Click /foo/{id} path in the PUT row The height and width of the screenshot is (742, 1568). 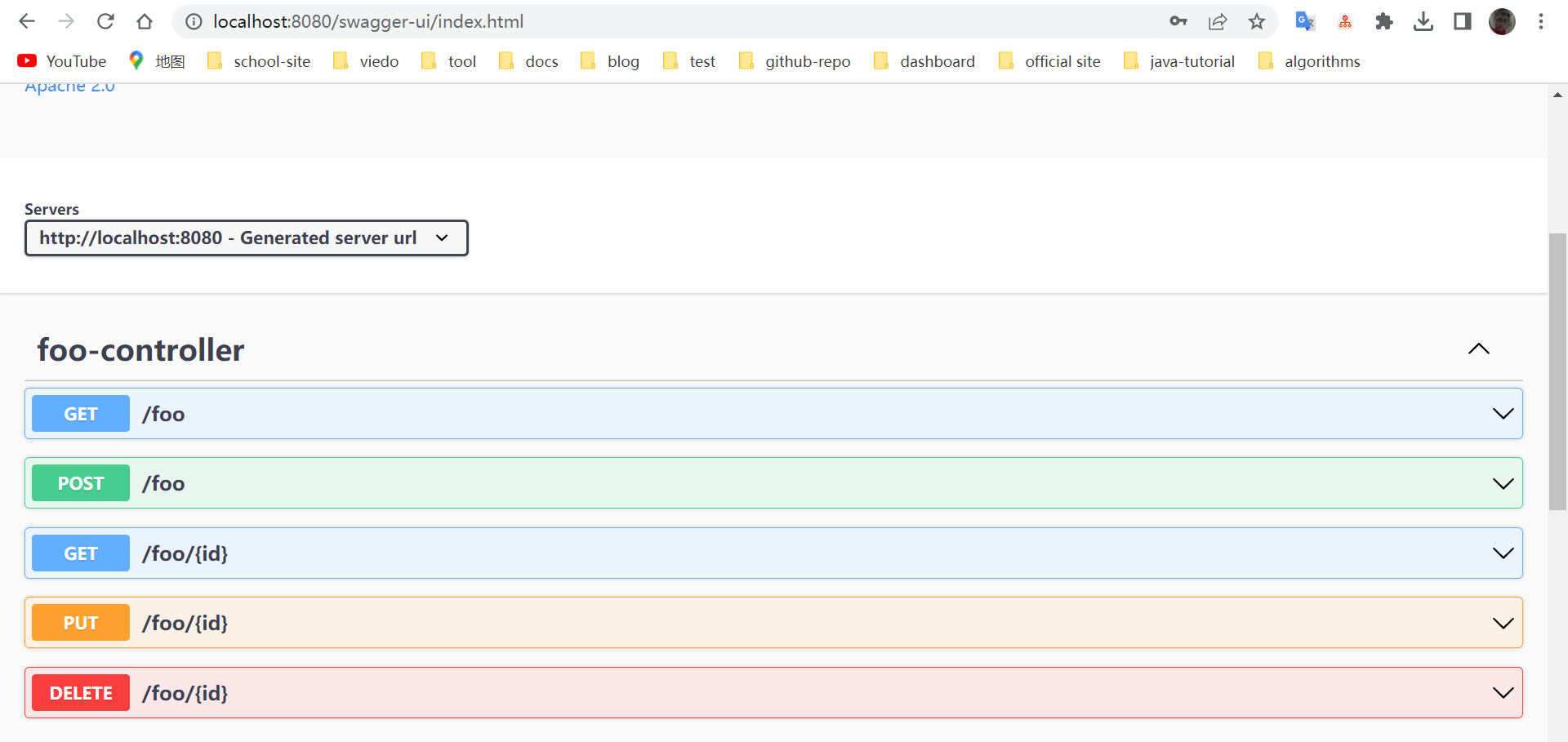click(x=185, y=624)
